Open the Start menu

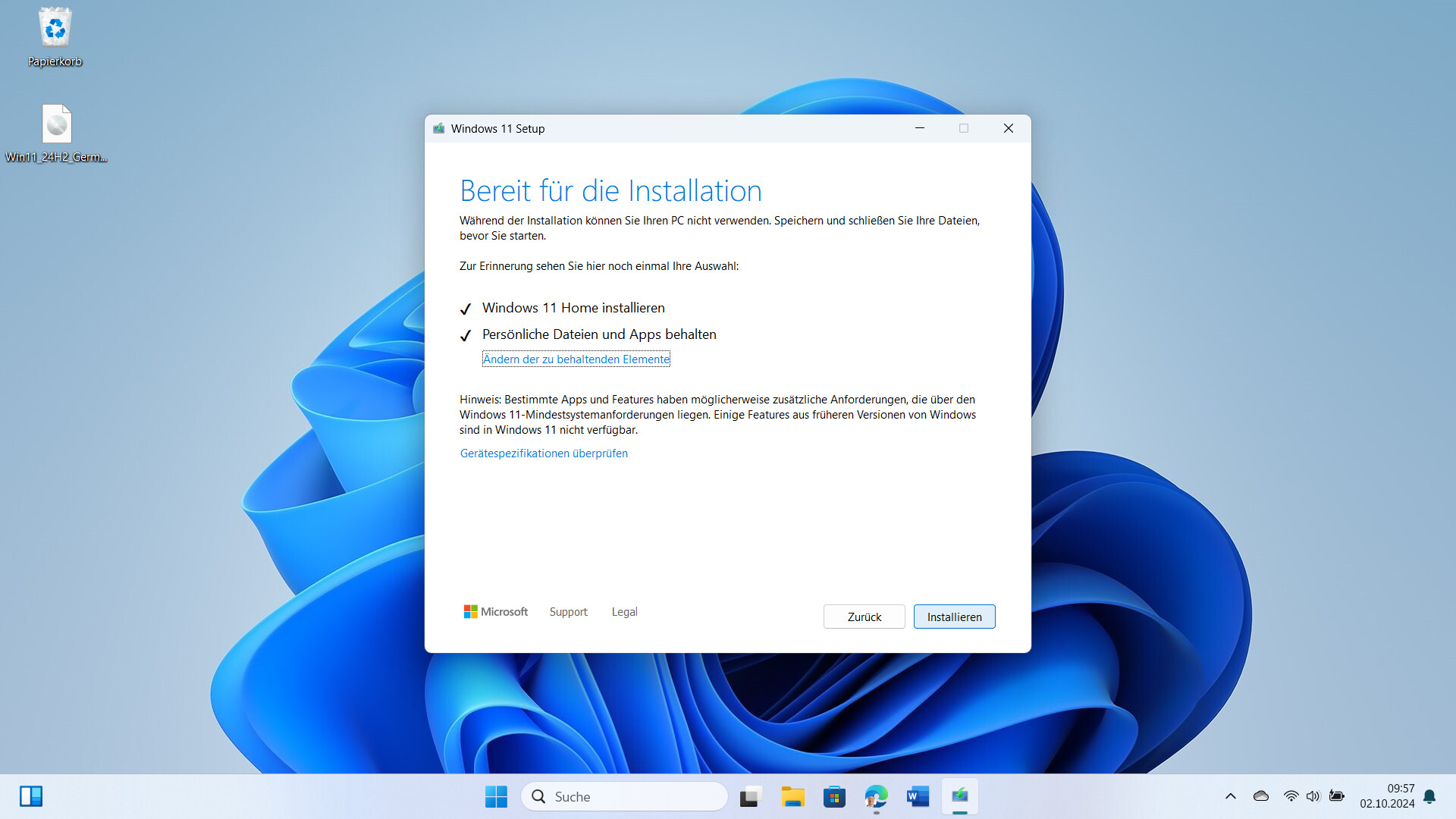[496, 796]
